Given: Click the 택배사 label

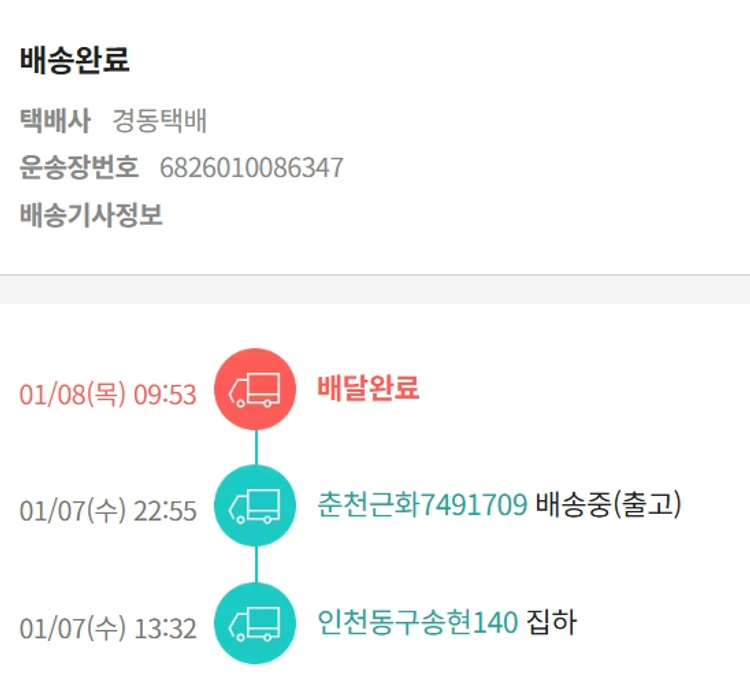Looking at the screenshot, I should click(55, 121).
